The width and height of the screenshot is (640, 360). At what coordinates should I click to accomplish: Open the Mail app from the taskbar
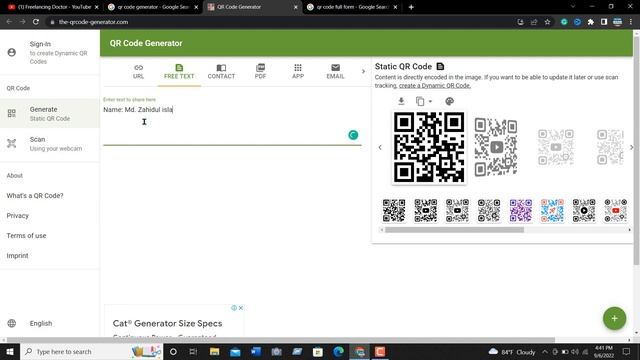tap(235, 351)
